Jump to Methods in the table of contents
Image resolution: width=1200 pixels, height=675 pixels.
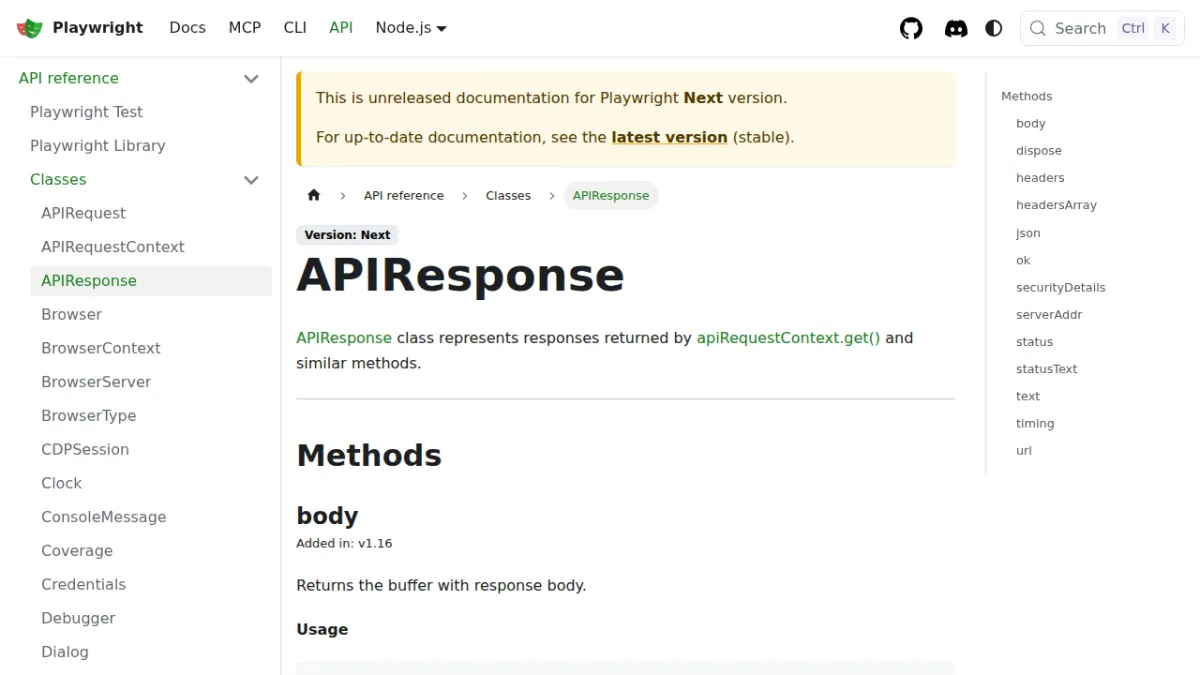click(x=1026, y=96)
